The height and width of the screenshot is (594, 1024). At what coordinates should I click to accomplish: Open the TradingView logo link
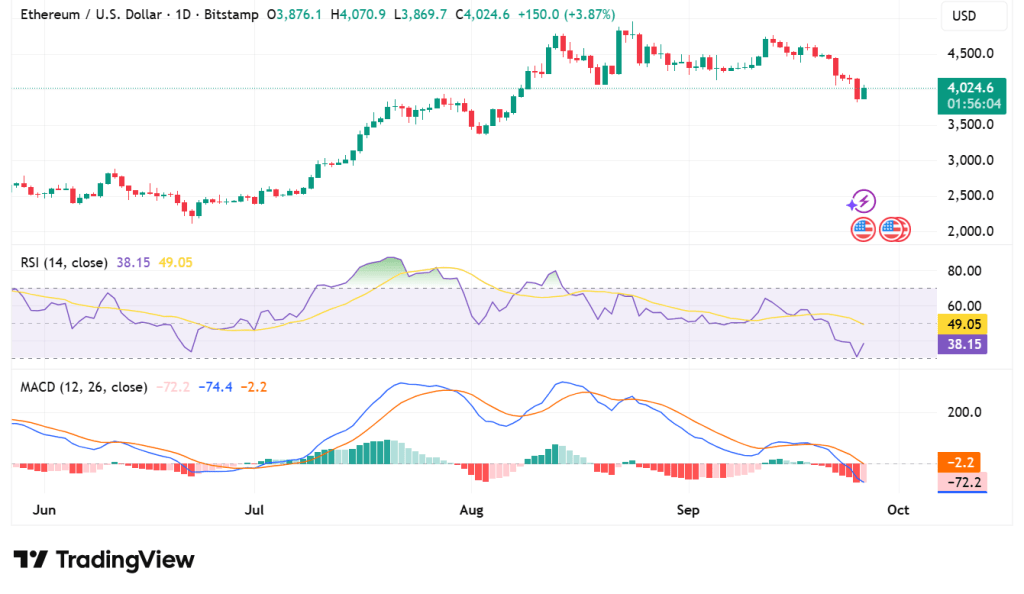104,559
